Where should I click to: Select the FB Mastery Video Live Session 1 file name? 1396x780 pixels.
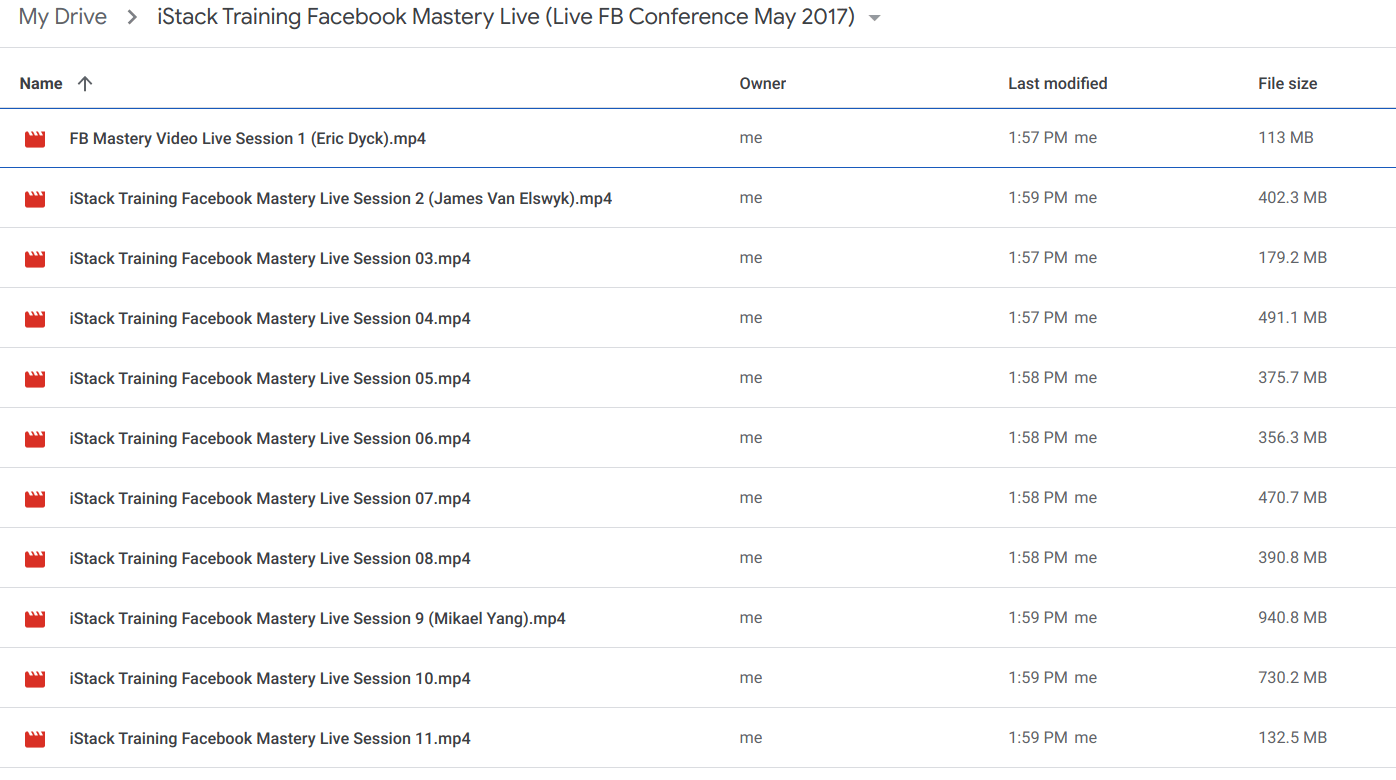(247, 139)
